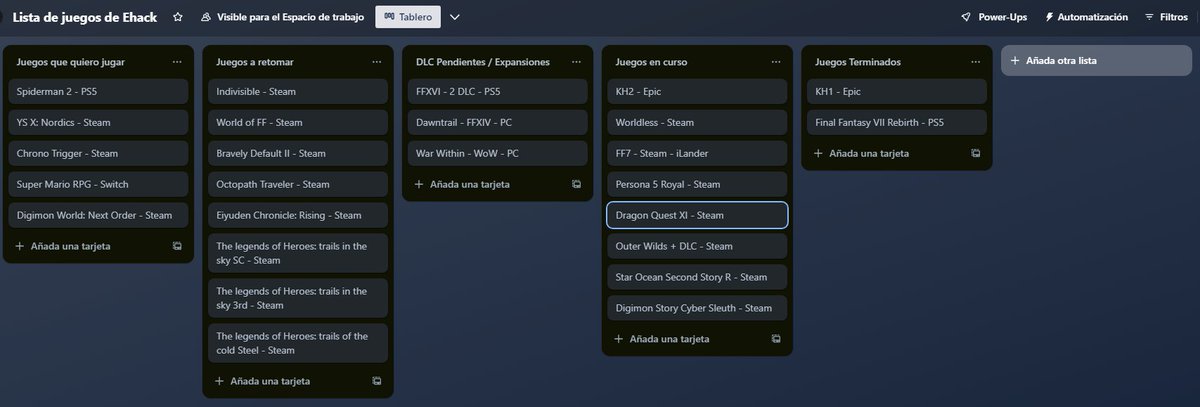
Task: Rename board title Lista de juegos de Ehack
Action: [x=85, y=17]
